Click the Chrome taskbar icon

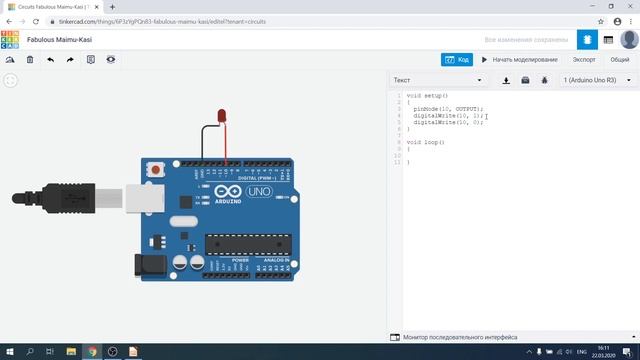coord(92,351)
